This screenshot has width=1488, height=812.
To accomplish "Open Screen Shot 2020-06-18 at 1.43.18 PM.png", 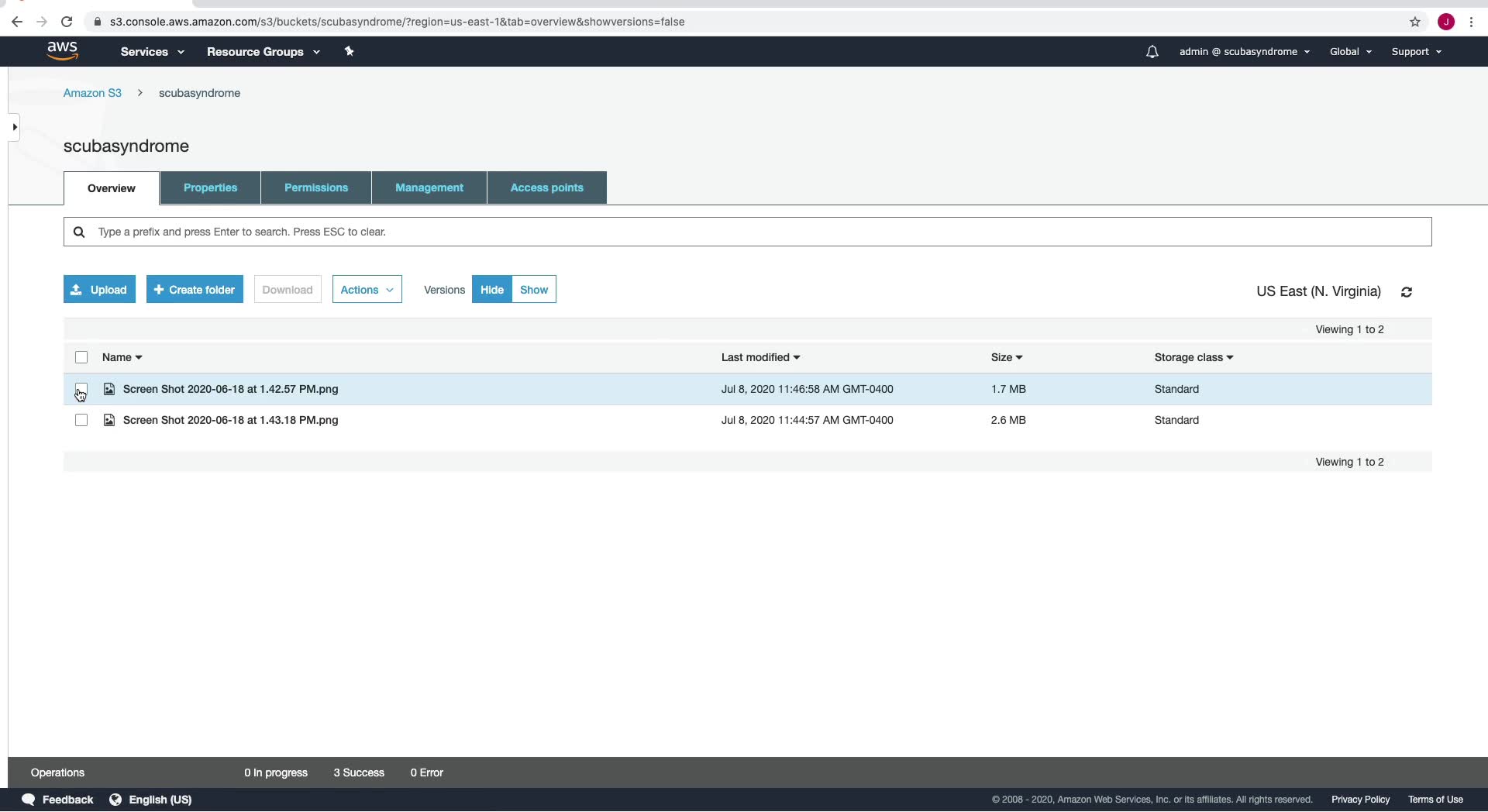I will point(231,420).
